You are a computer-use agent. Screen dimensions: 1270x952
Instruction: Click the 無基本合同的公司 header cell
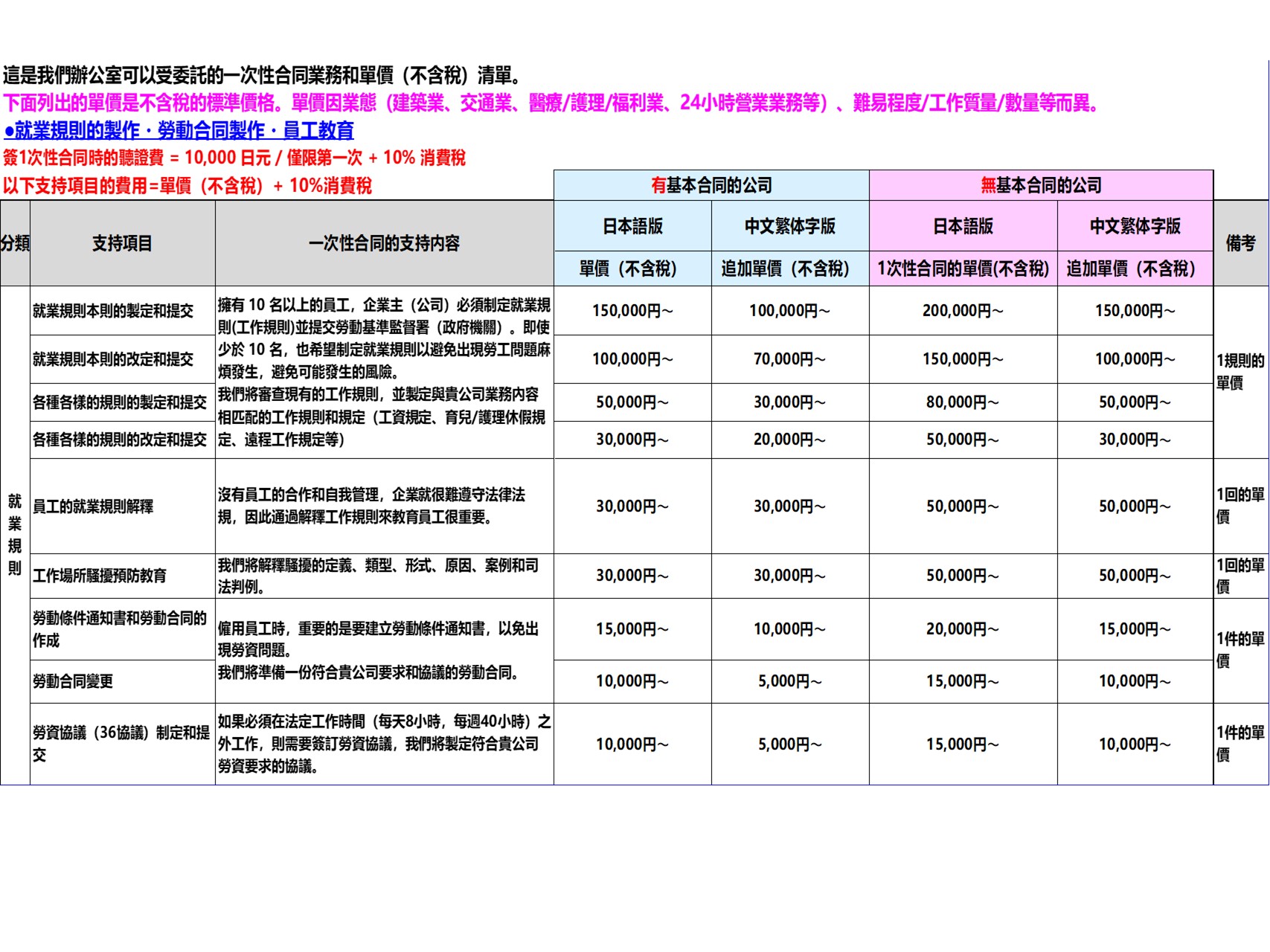pos(1041,185)
